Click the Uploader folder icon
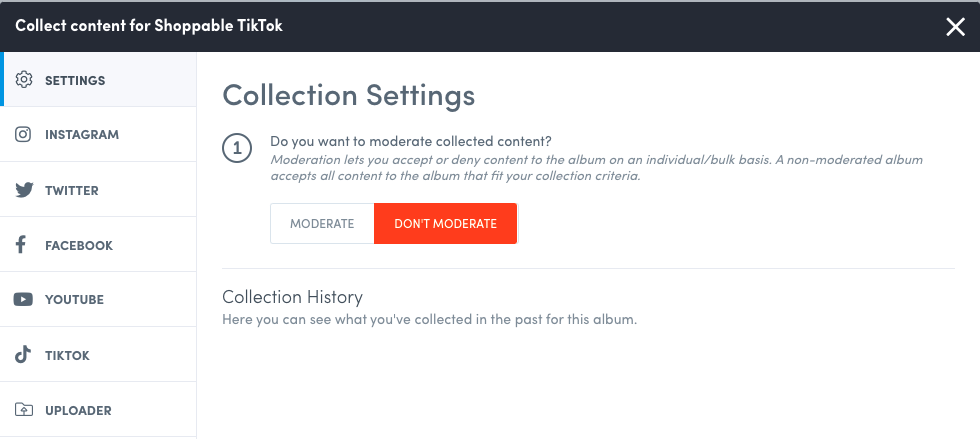The height and width of the screenshot is (439, 980). (24, 410)
